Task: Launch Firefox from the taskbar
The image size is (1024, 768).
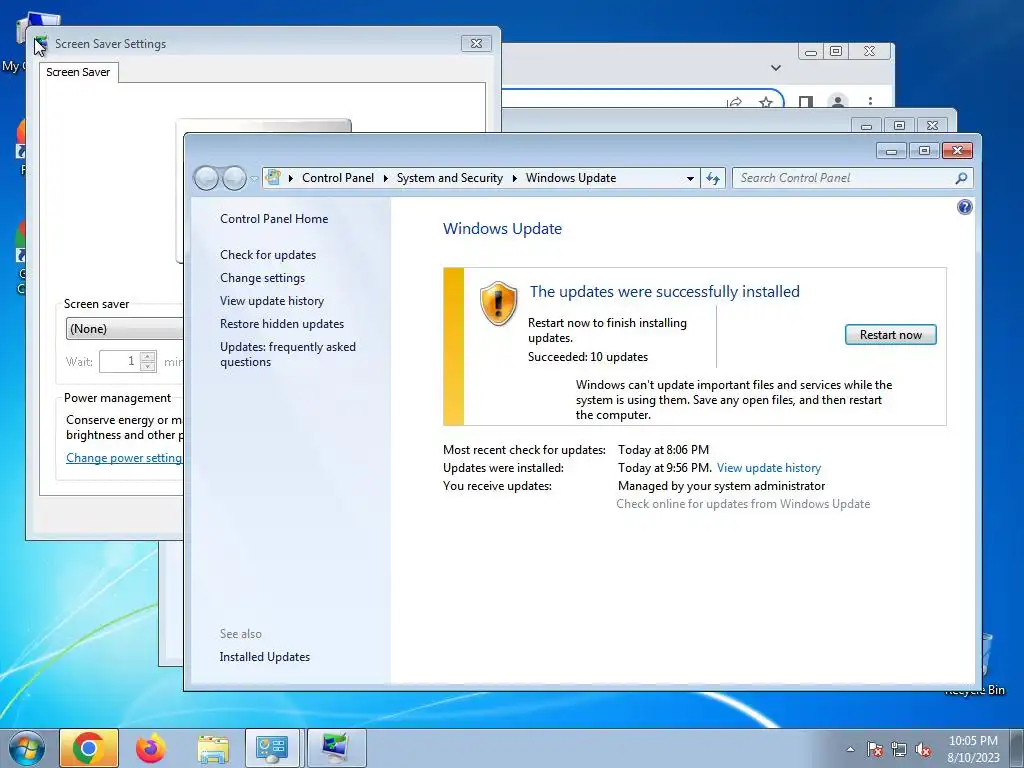Action: click(x=151, y=748)
